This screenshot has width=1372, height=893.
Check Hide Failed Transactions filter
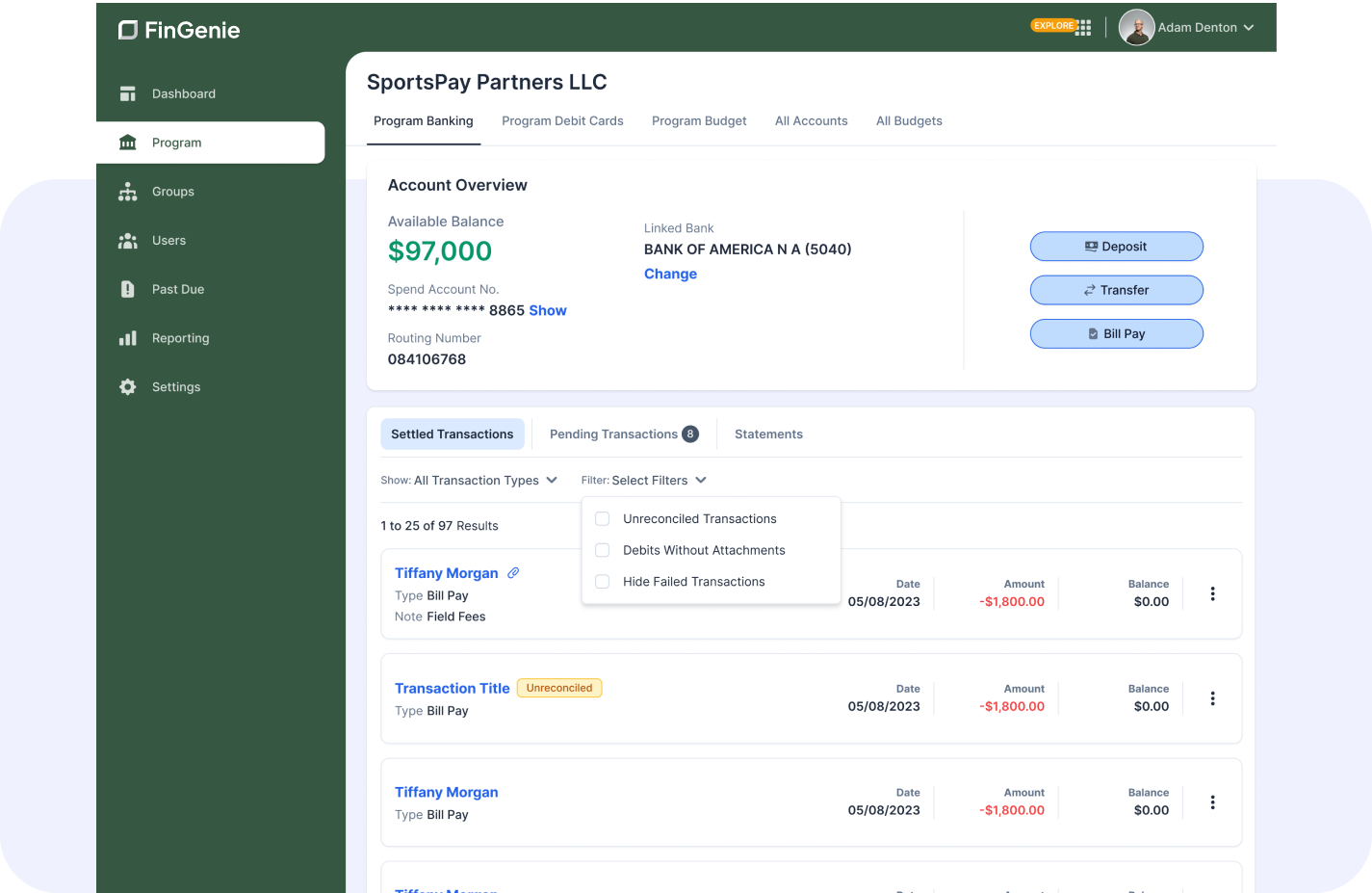[603, 582]
